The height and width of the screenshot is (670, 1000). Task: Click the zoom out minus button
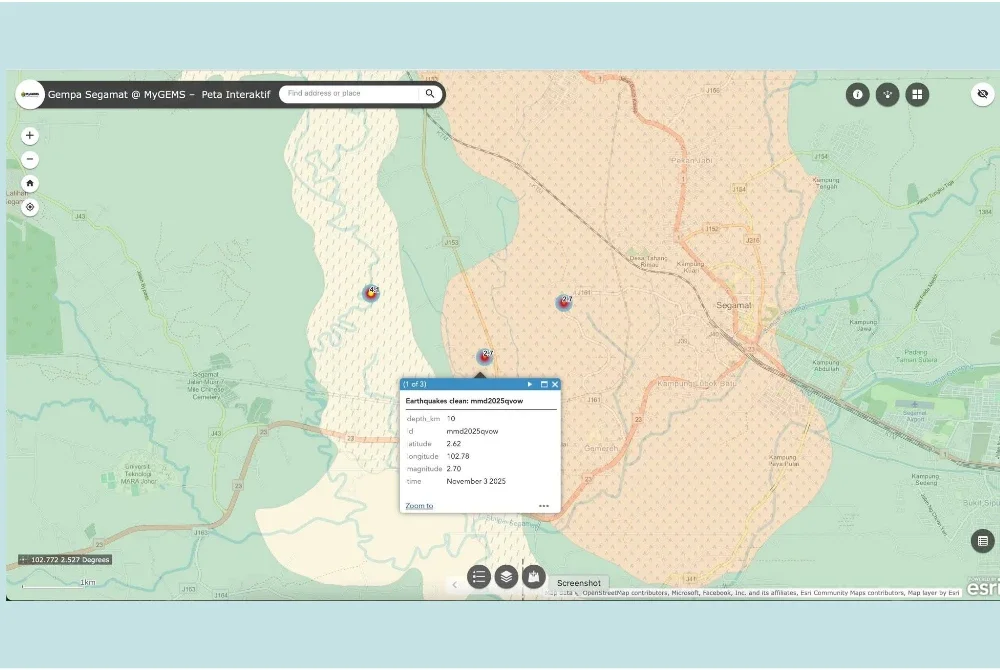pyautogui.click(x=30, y=159)
